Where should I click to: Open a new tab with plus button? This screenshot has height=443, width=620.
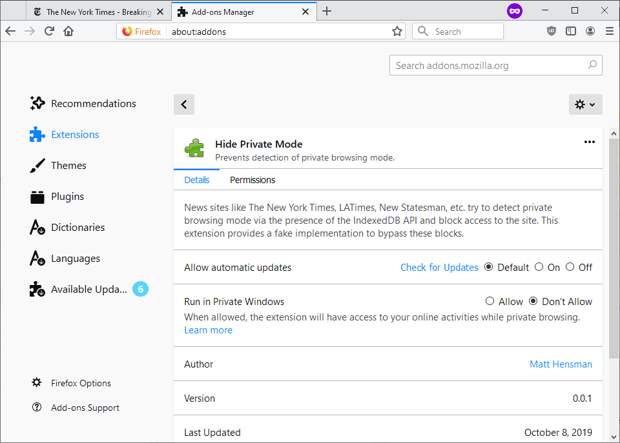click(327, 11)
